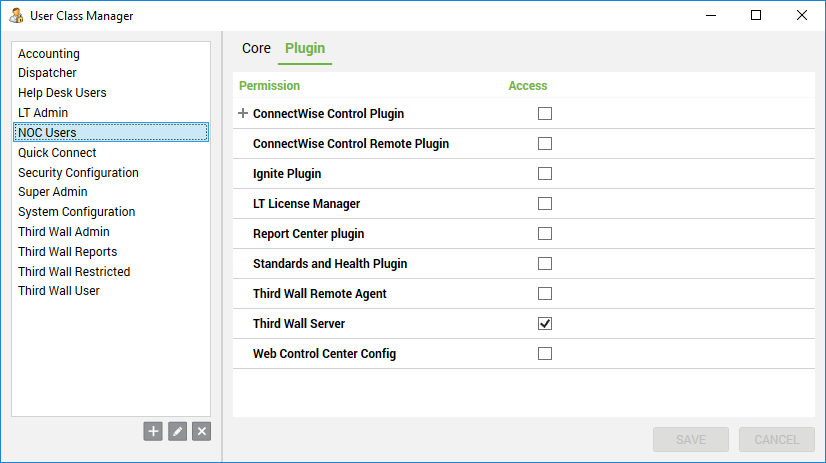Click the edit user class pencil icon
The height and width of the screenshot is (463, 826).
click(x=178, y=431)
